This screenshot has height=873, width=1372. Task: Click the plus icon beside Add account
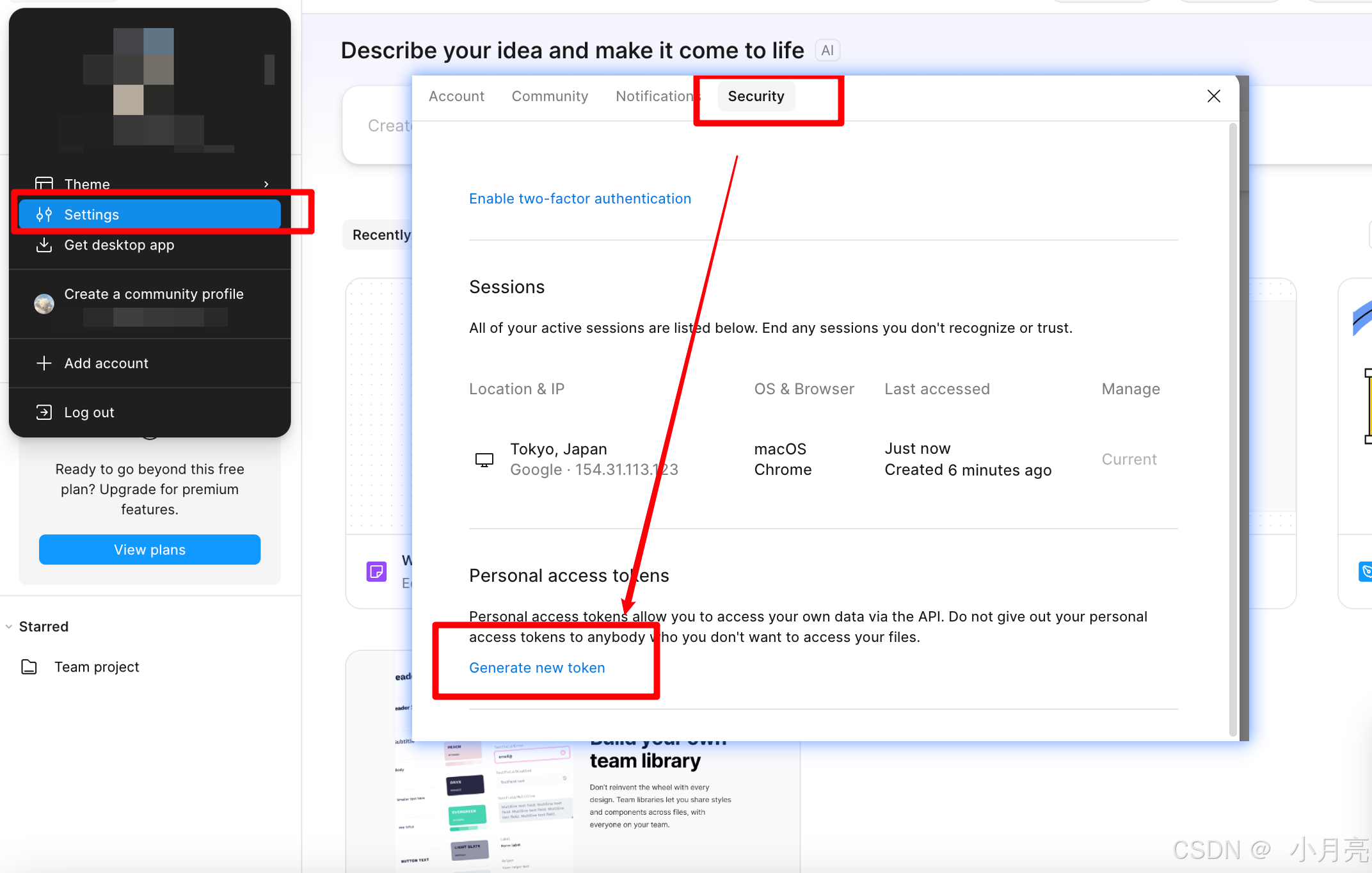click(44, 363)
